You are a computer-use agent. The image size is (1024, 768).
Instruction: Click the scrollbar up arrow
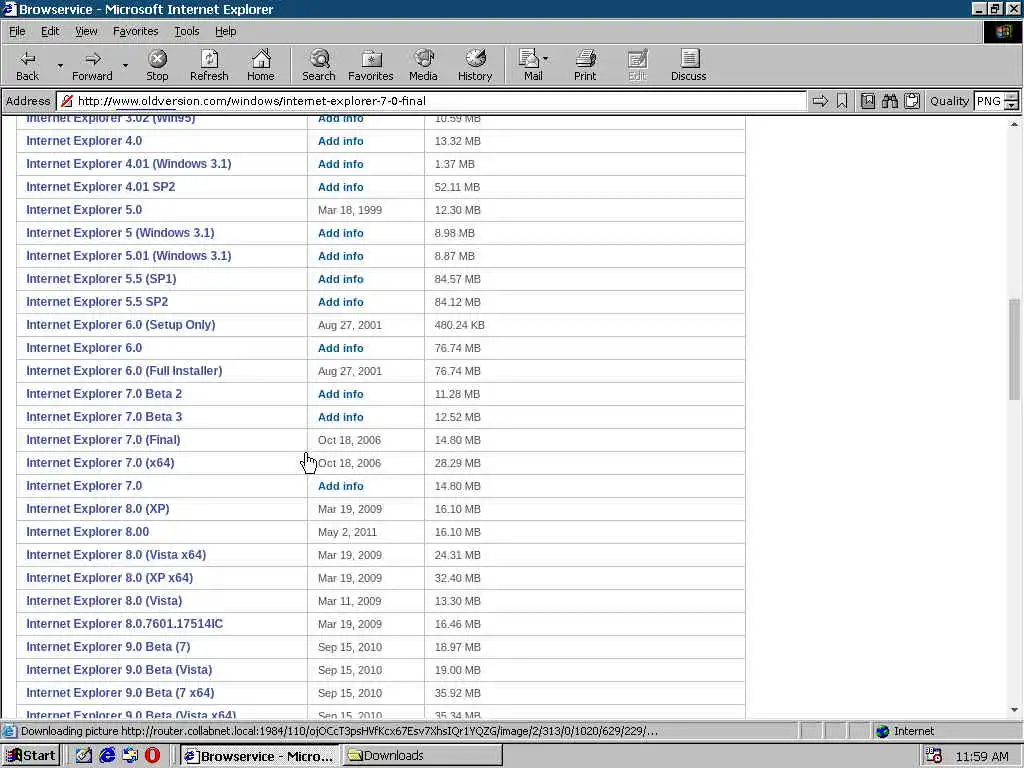coord(1014,123)
